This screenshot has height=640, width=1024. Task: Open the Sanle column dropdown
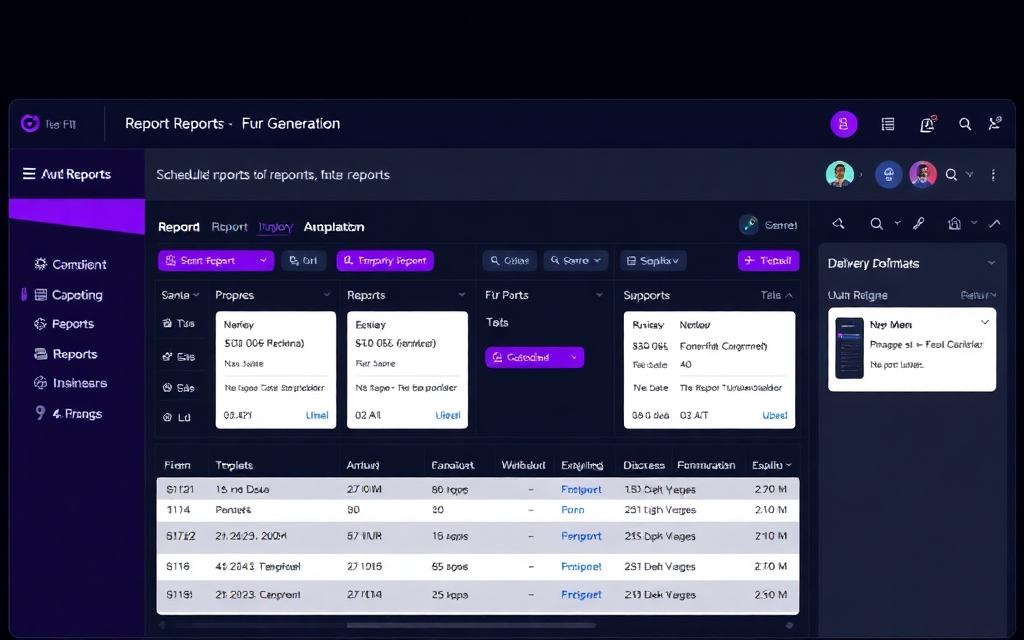[x=180, y=295]
